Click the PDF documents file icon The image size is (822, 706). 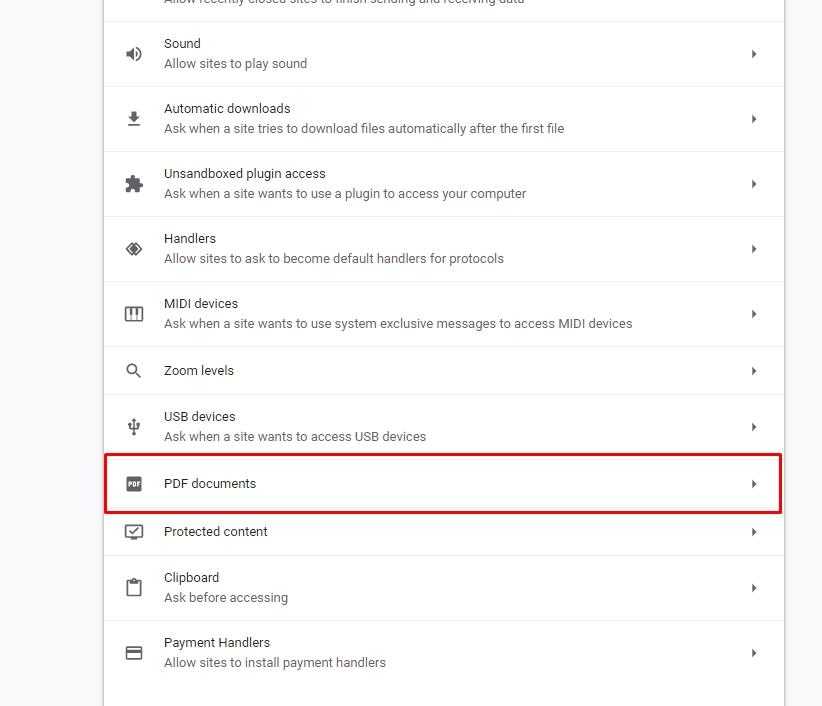[134, 484]
